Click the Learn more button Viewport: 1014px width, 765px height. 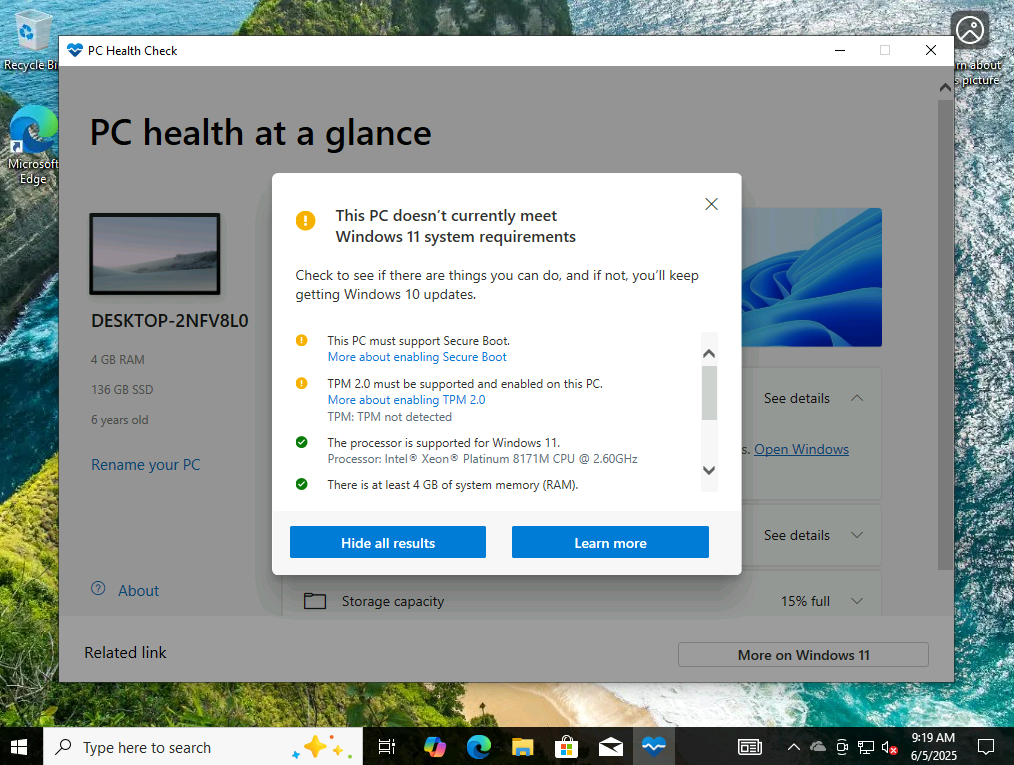pos(610,542)
